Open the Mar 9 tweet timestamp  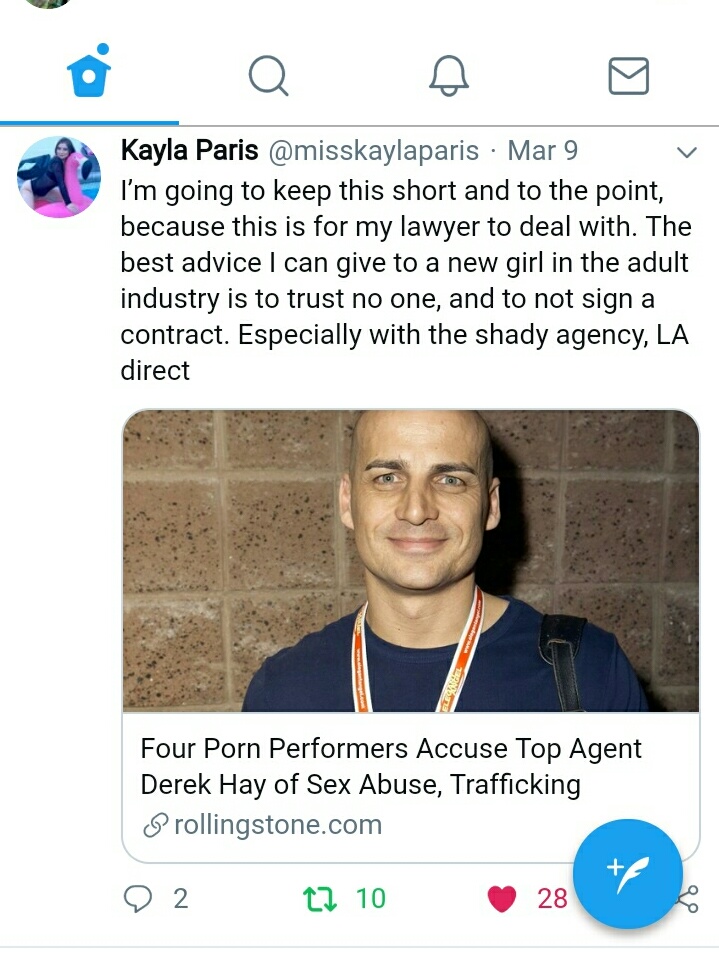click(543, 151)
